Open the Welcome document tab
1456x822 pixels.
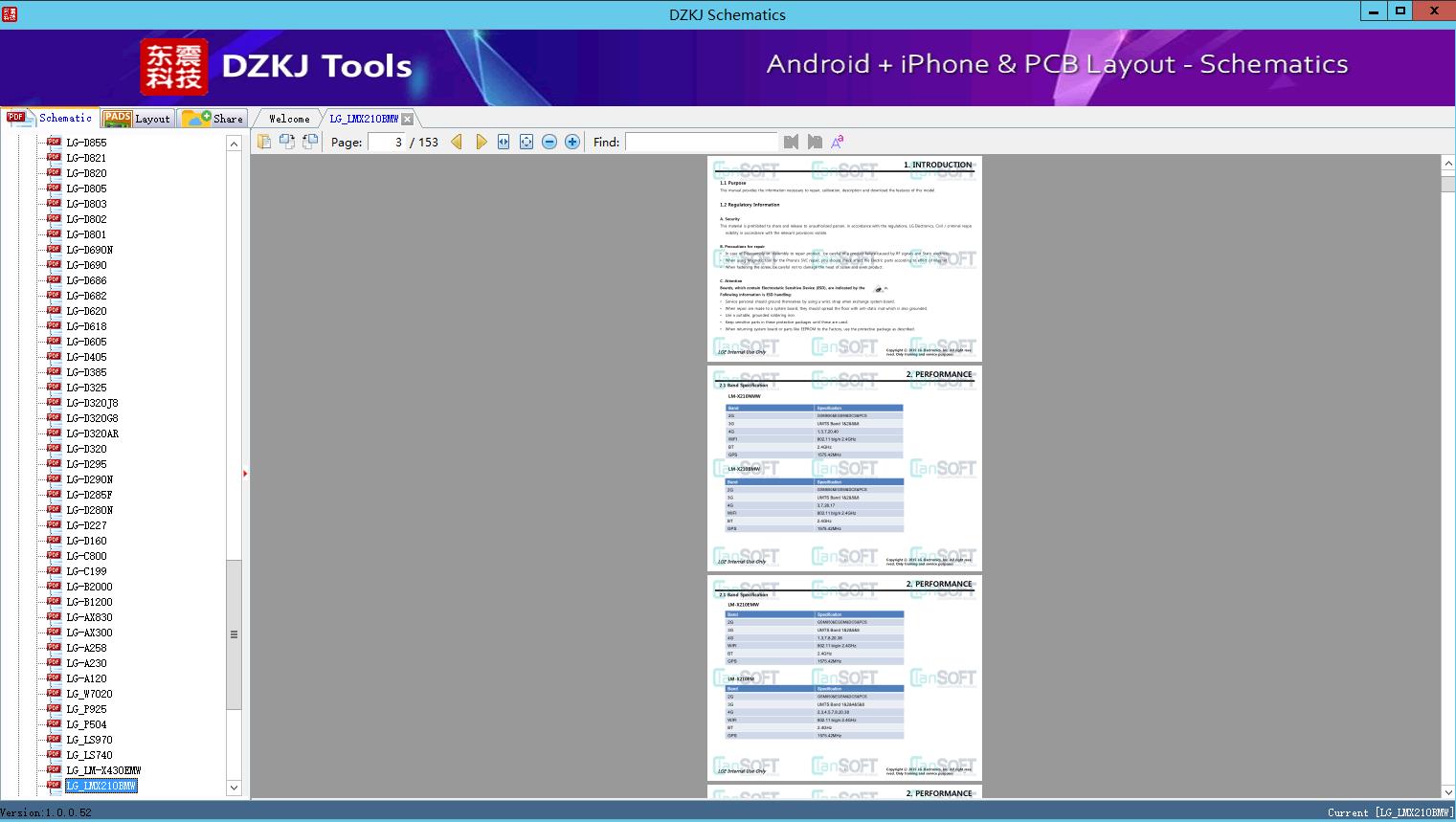click(x=289, y=119)
